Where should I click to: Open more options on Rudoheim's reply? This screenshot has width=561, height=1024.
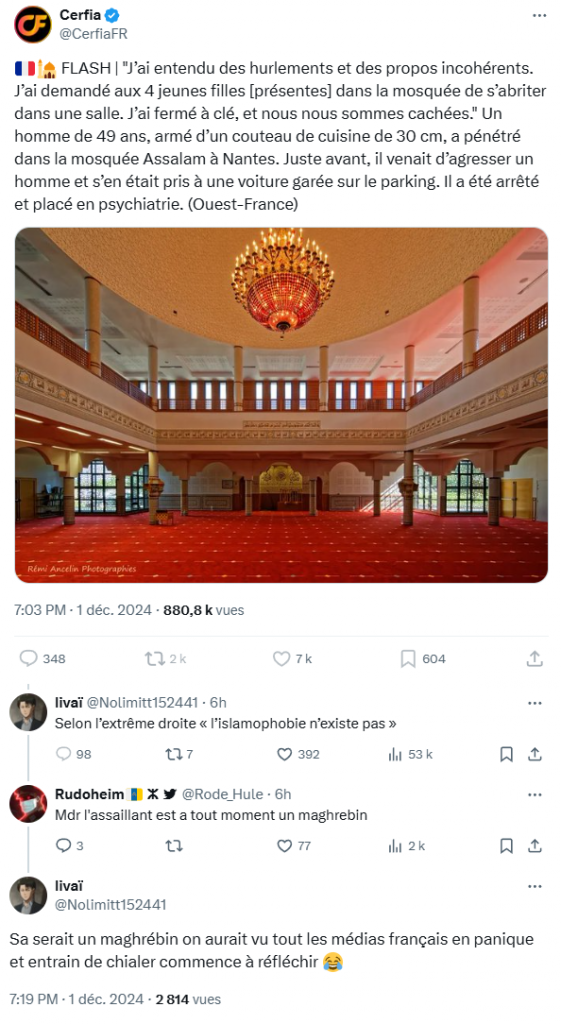click(534, 794)
